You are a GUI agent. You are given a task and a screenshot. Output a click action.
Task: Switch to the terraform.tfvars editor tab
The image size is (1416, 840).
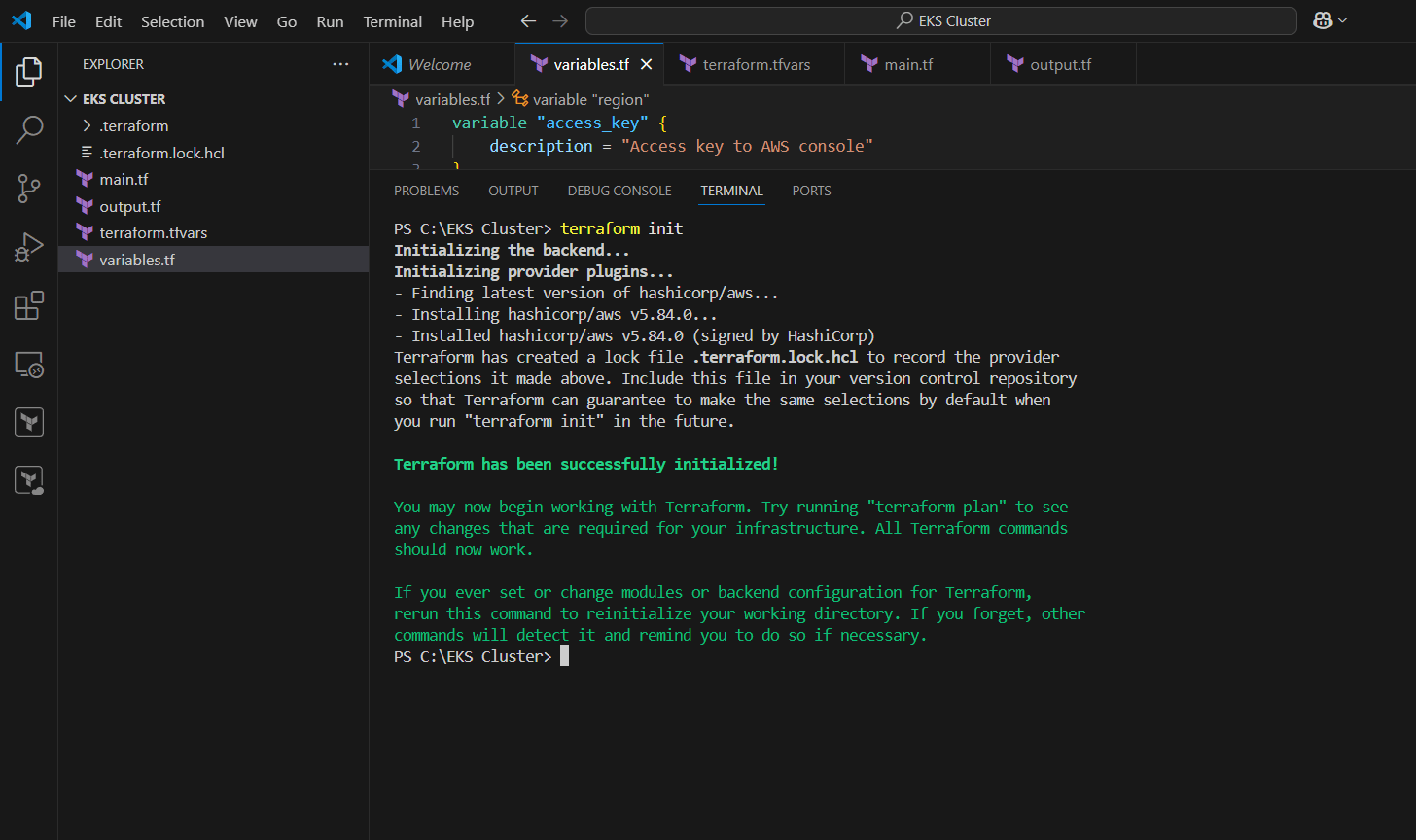click(755, 64)
